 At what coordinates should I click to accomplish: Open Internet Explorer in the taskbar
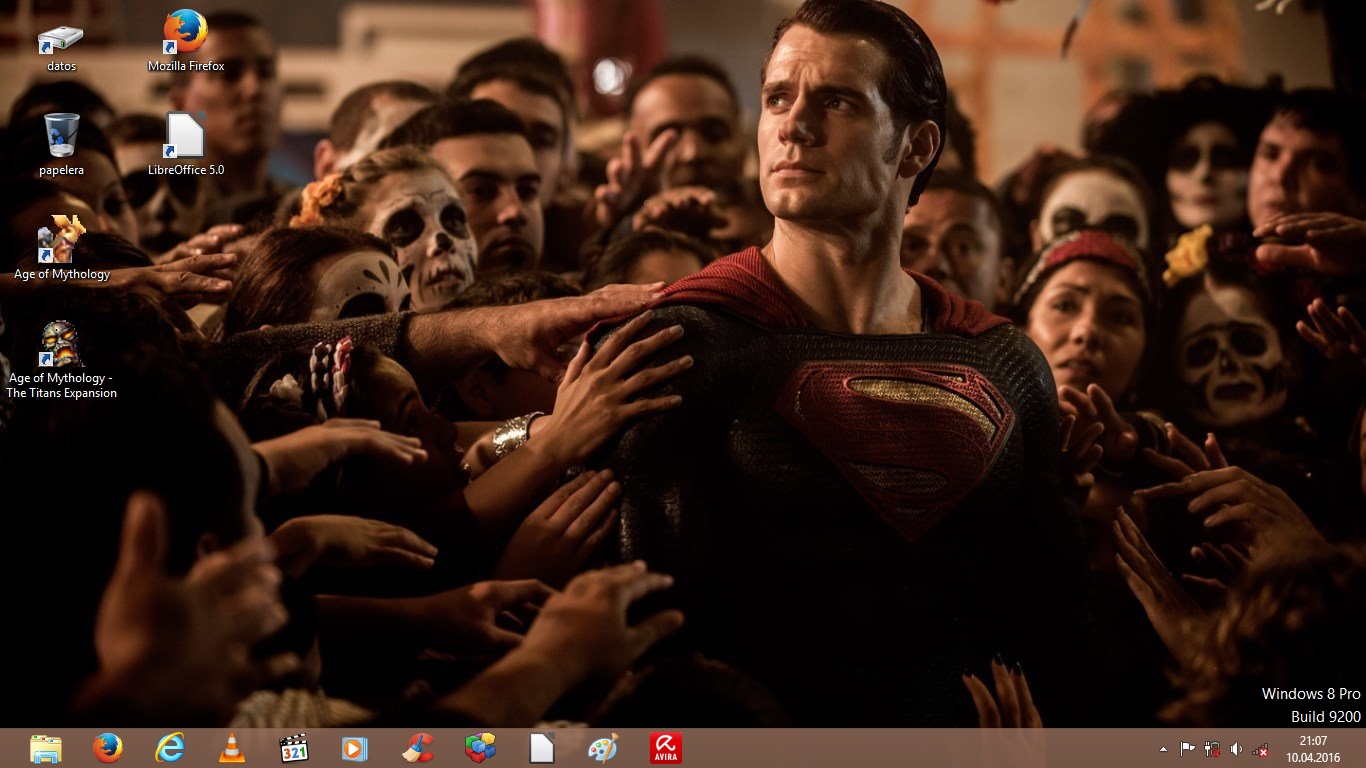tap(170, 748)
